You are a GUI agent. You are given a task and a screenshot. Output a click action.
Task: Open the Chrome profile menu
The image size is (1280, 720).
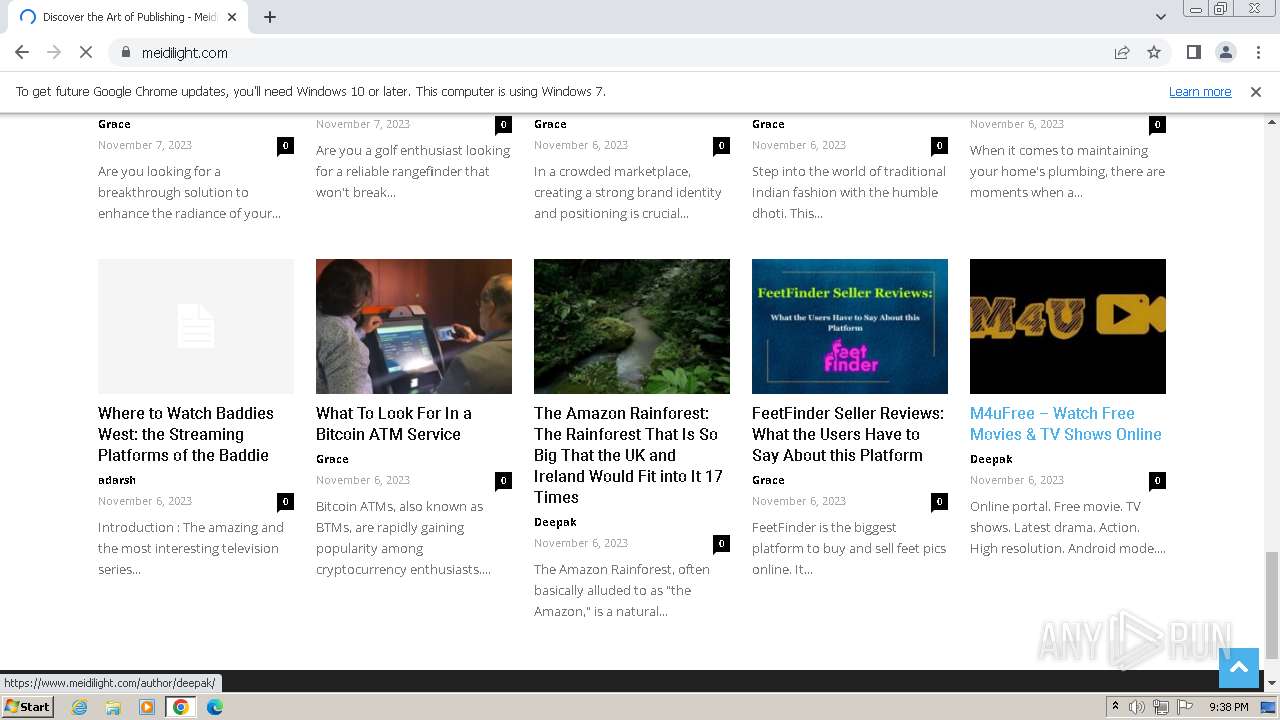1226,52
